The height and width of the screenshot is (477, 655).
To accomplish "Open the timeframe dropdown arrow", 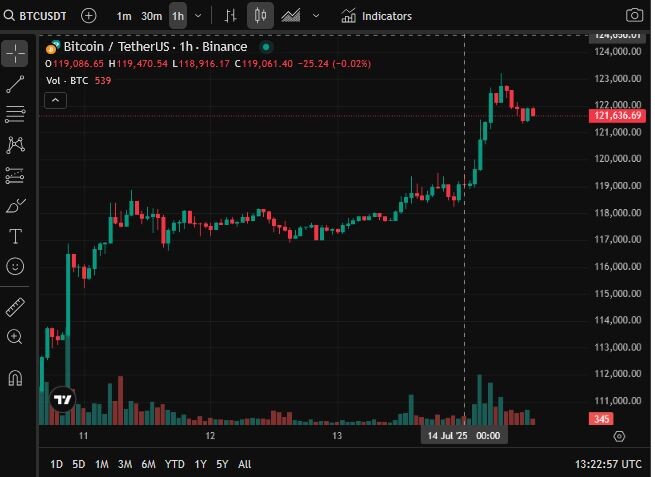I will click(198, 16).
